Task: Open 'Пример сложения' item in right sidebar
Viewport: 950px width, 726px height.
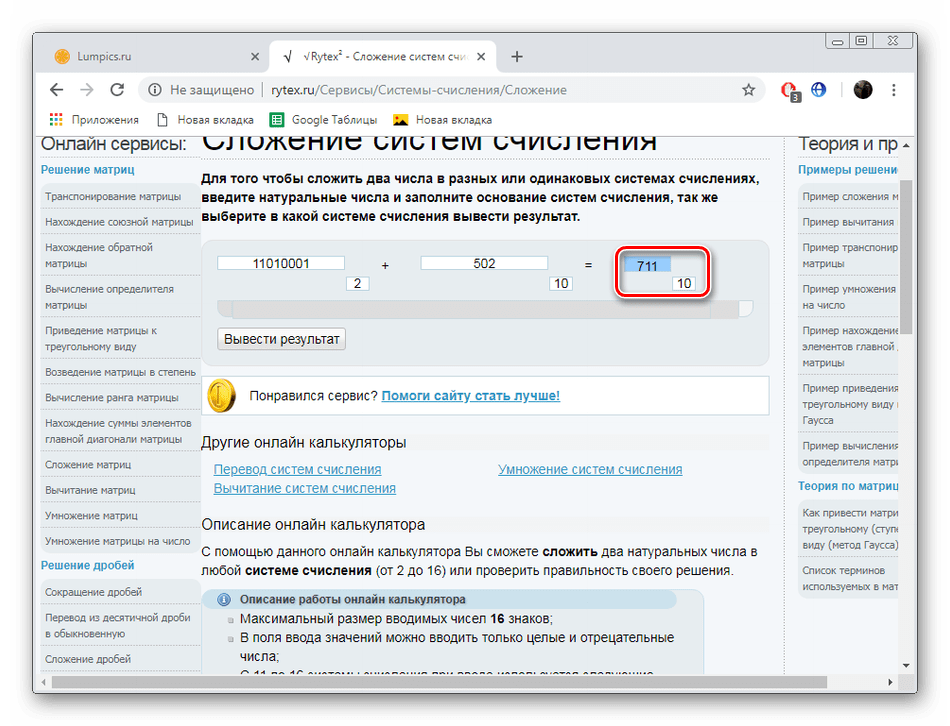Action: click(x=849, y=196)
